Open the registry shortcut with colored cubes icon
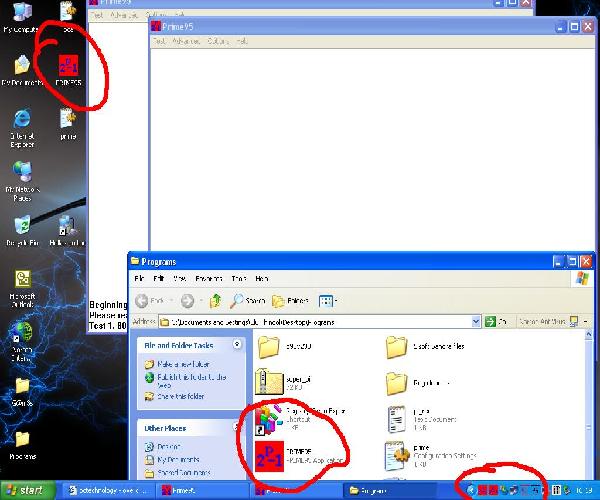The width and height of the screenshot is (600, 500). click(269, 420)
